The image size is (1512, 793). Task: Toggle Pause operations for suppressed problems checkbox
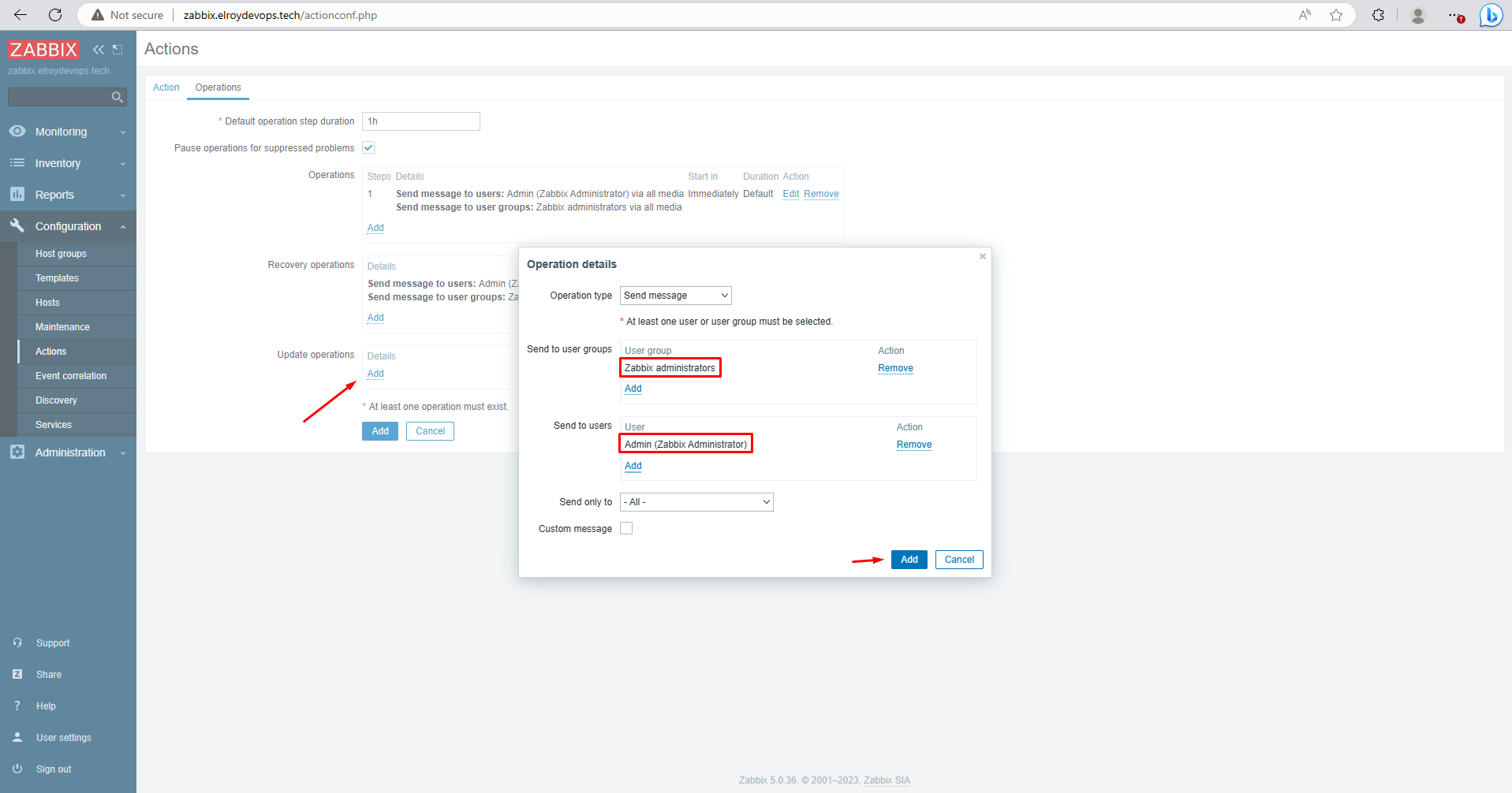coord(368,147)
